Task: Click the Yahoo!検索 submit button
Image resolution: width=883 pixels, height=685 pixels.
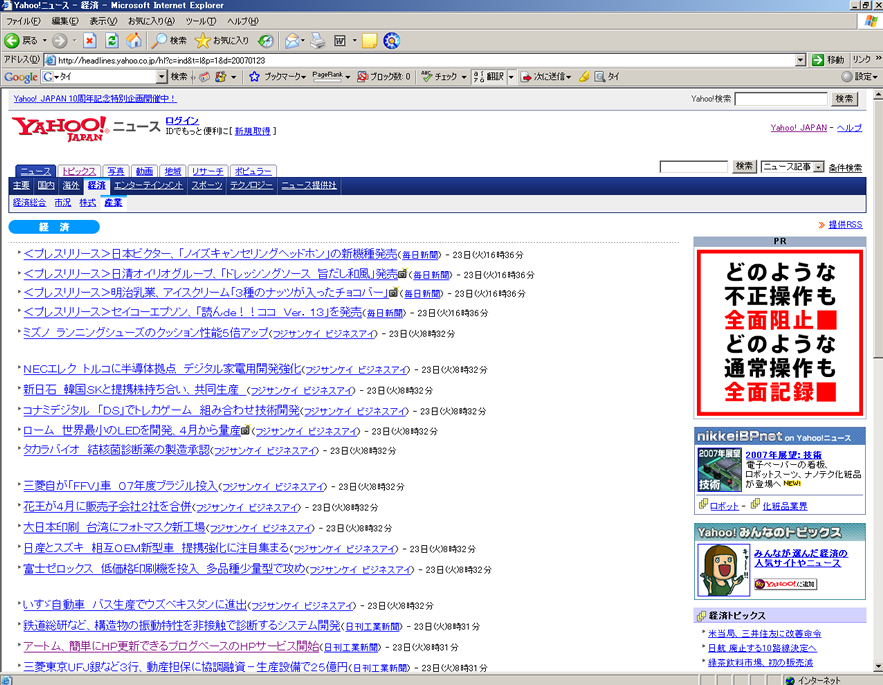Action: (x=844, y=99)
